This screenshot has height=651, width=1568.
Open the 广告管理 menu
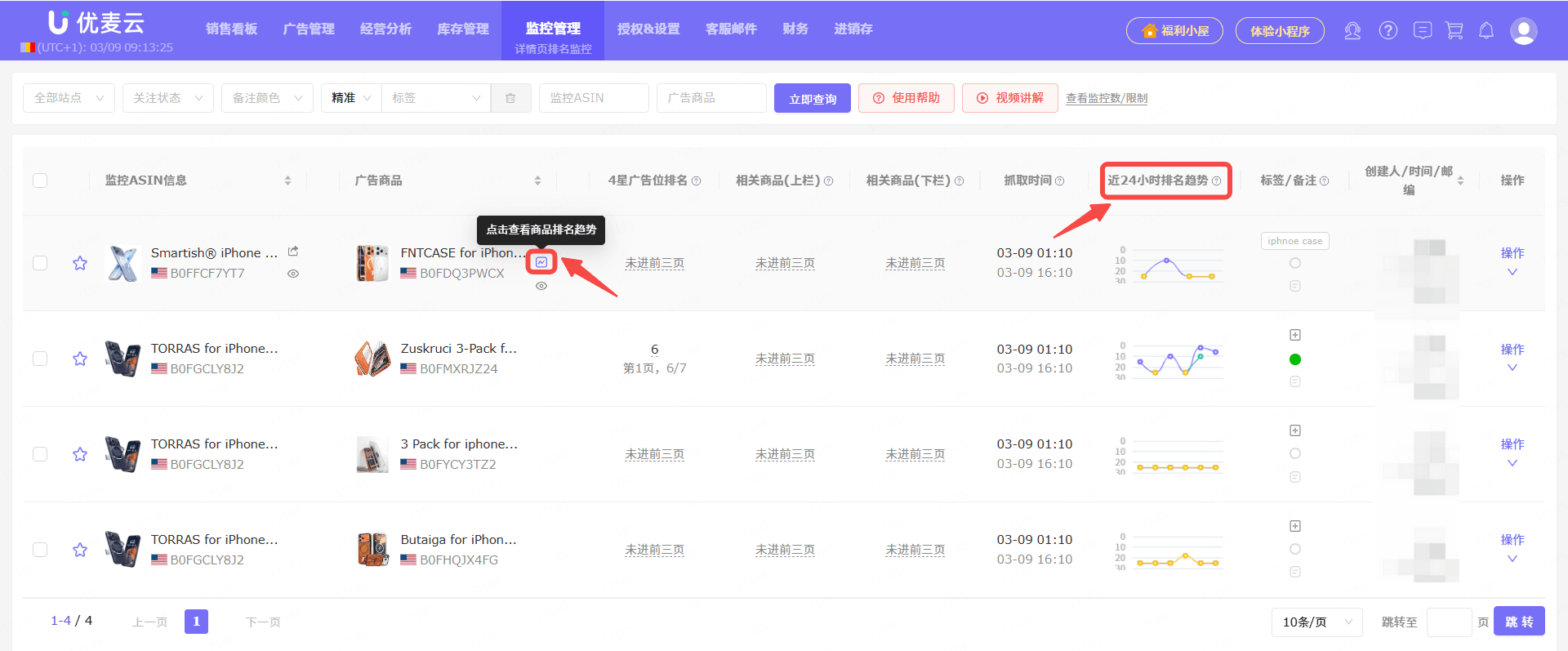(309, 29)
